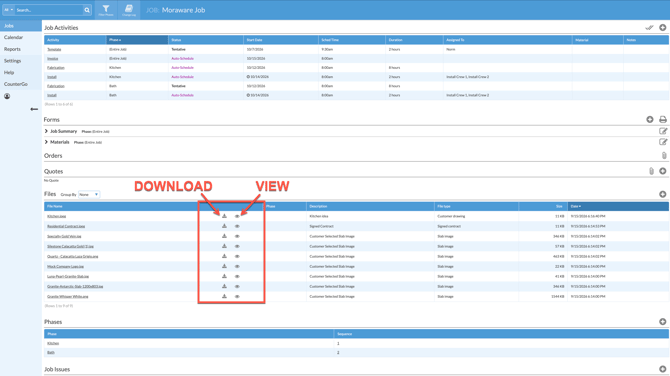View the Mock Company Logo file with eye icon

coord(237,266)
